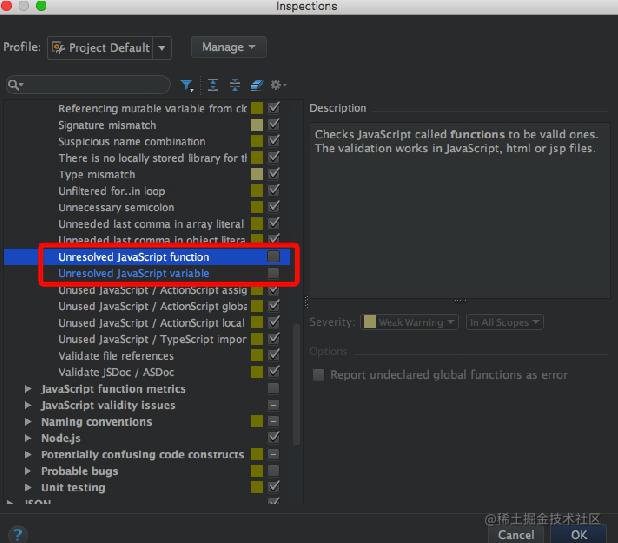Uncheck the Type mismatch checkbox
The height and width of the screenshot is (543, 618).
coord(274,174)
